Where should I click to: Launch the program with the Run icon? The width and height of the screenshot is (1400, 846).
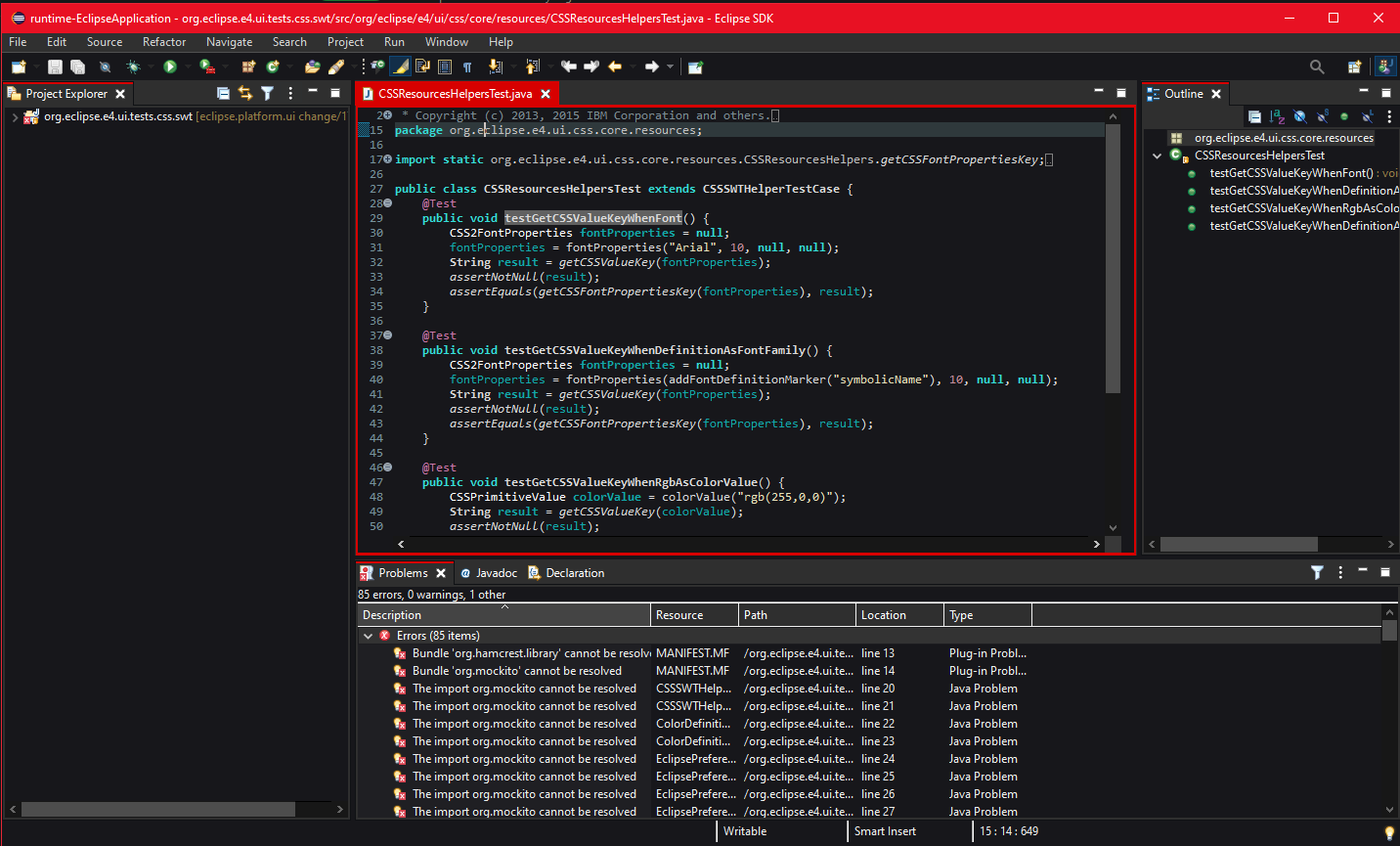click(169, 67)
